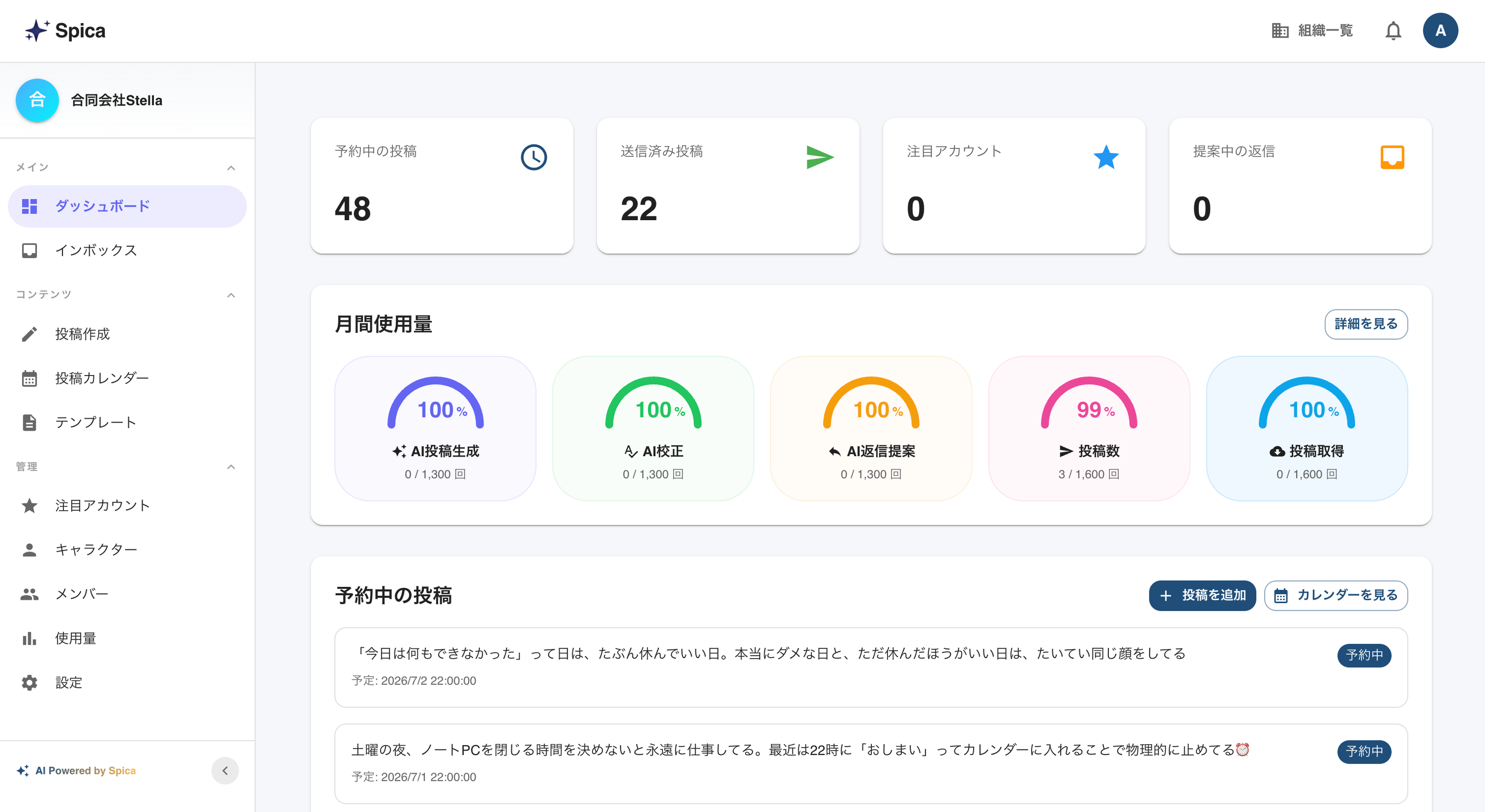The height and width of the screenshot is (812, 1485).
Task: Click the 予約中 badge on the 2026/7/2 post
Action: [x=1364, y=655]
